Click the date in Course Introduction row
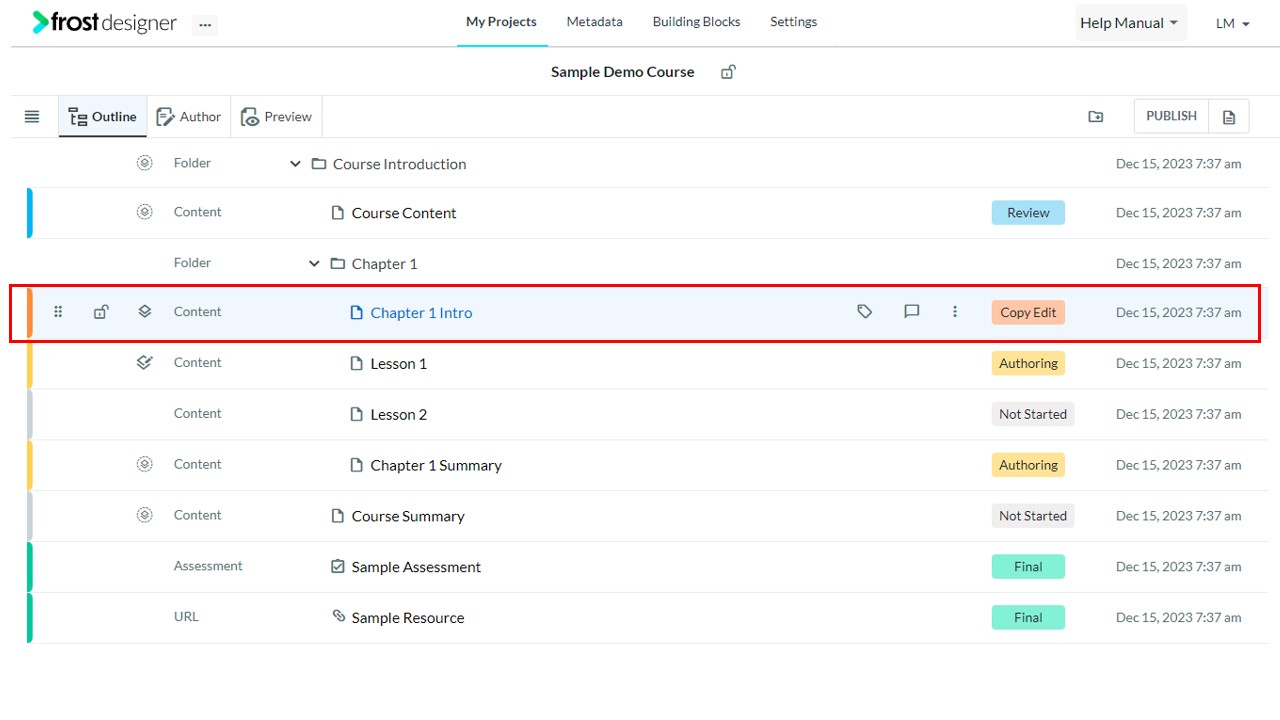This screenshot has height=720, width=1280. point(1179,164)
